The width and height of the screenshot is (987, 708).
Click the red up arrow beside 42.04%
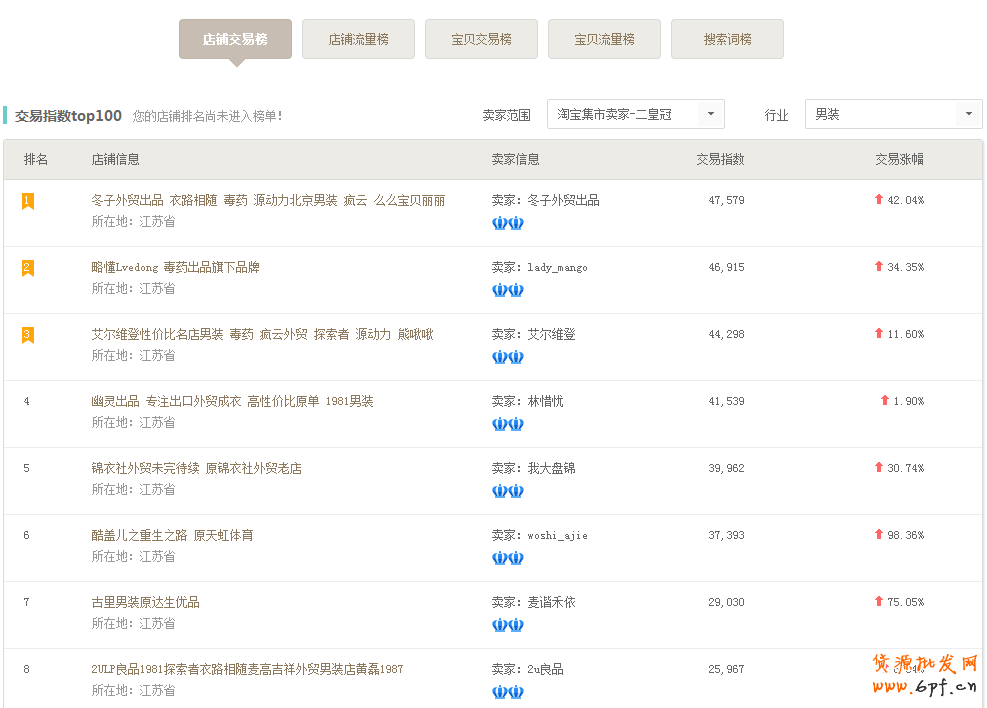pos(879,200)
